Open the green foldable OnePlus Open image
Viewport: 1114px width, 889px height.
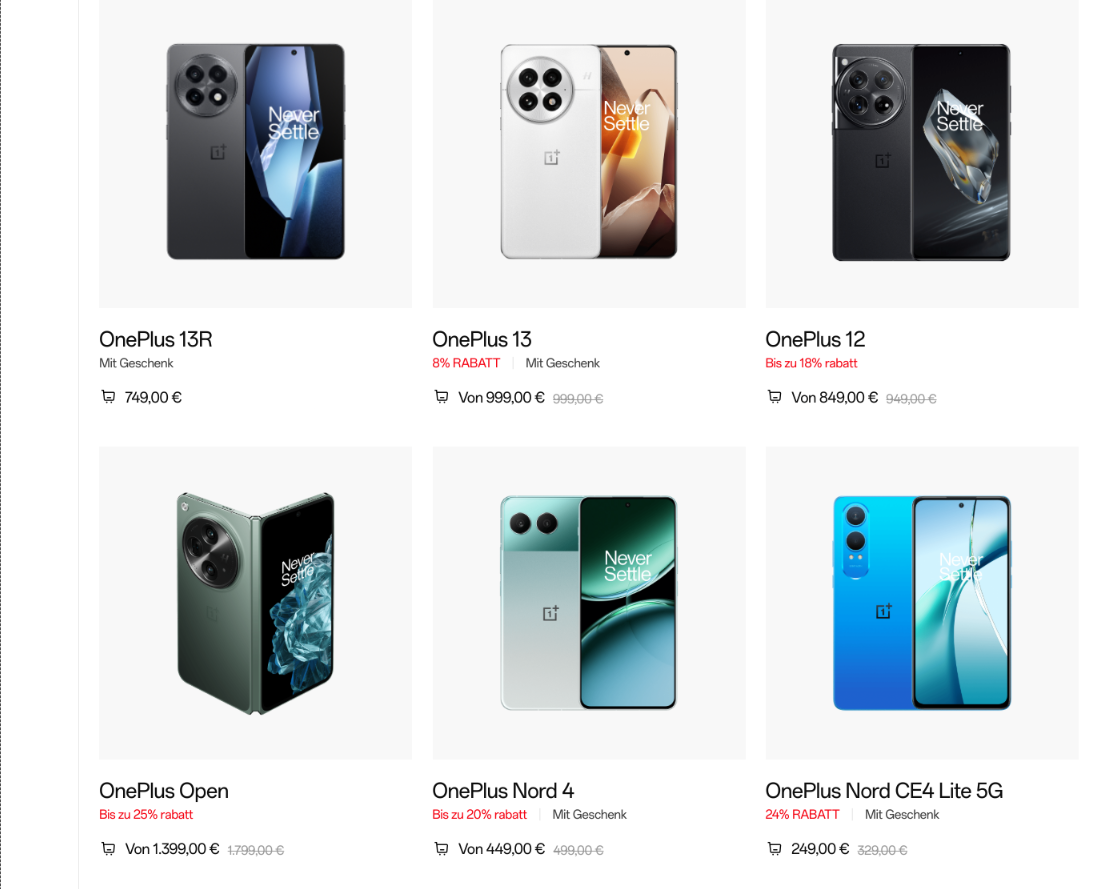[256, 603]
